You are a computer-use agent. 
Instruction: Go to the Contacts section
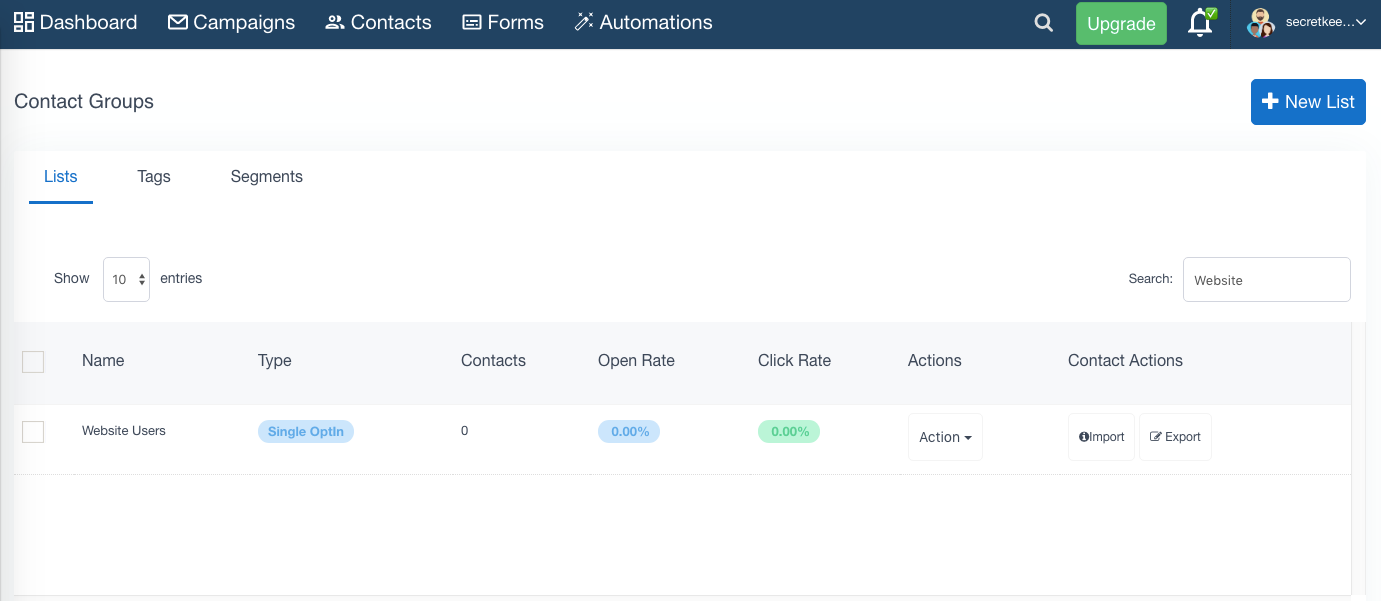pos(379,22)
